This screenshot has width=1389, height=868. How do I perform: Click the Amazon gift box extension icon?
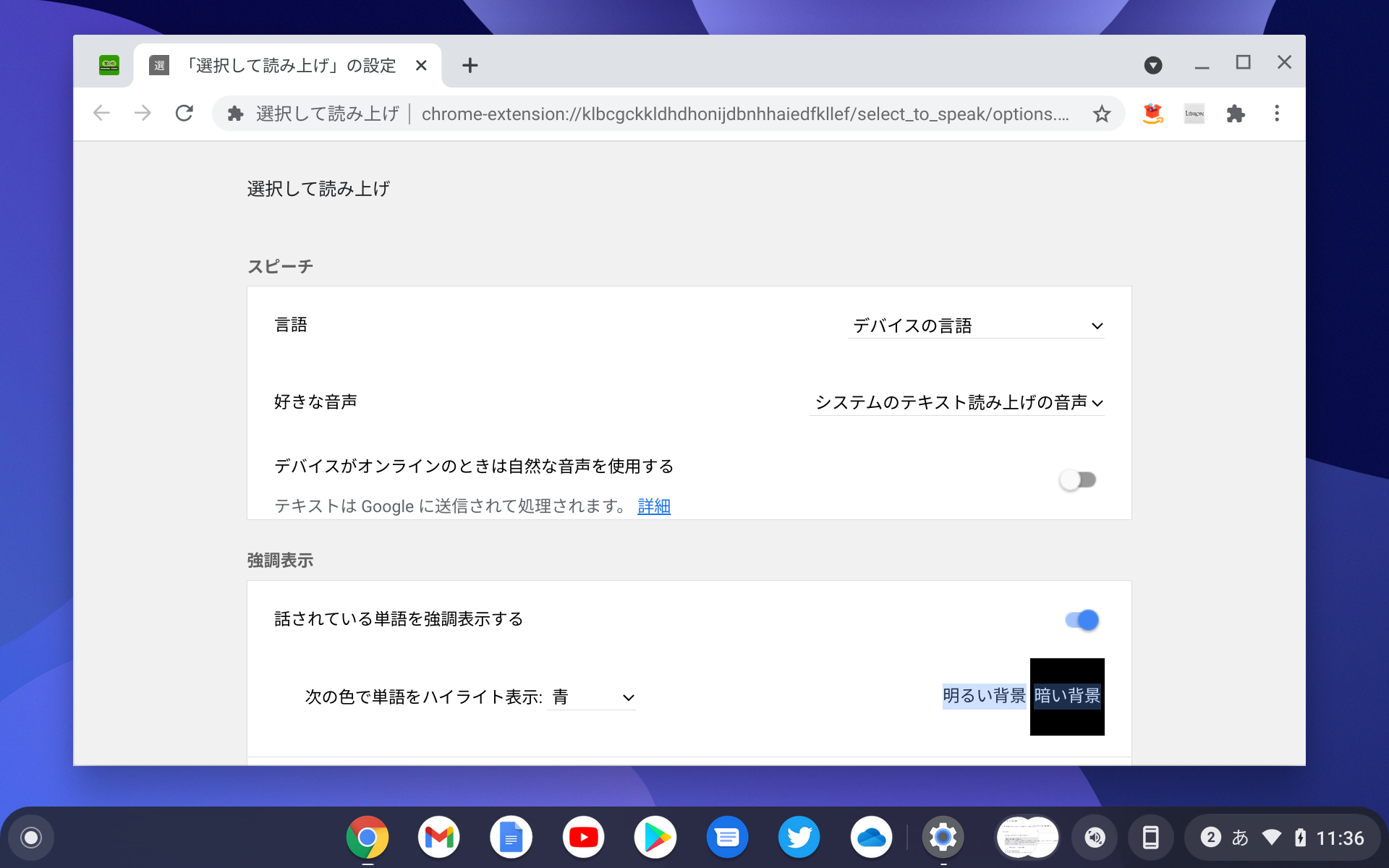(1153, 114)
